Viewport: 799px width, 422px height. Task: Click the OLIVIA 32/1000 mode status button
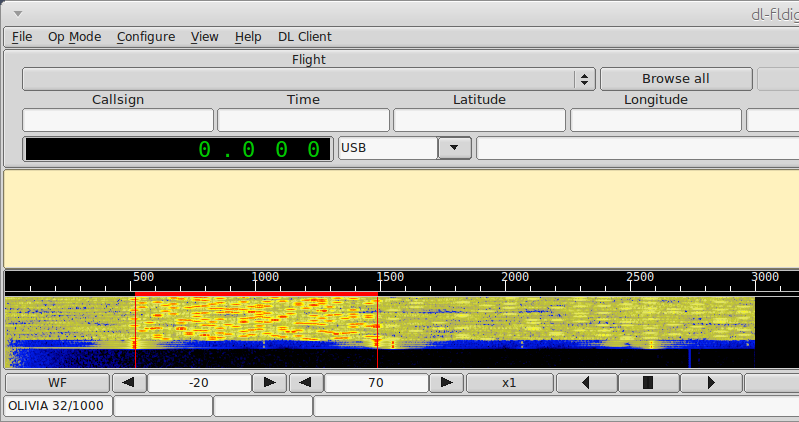[58, 406]
